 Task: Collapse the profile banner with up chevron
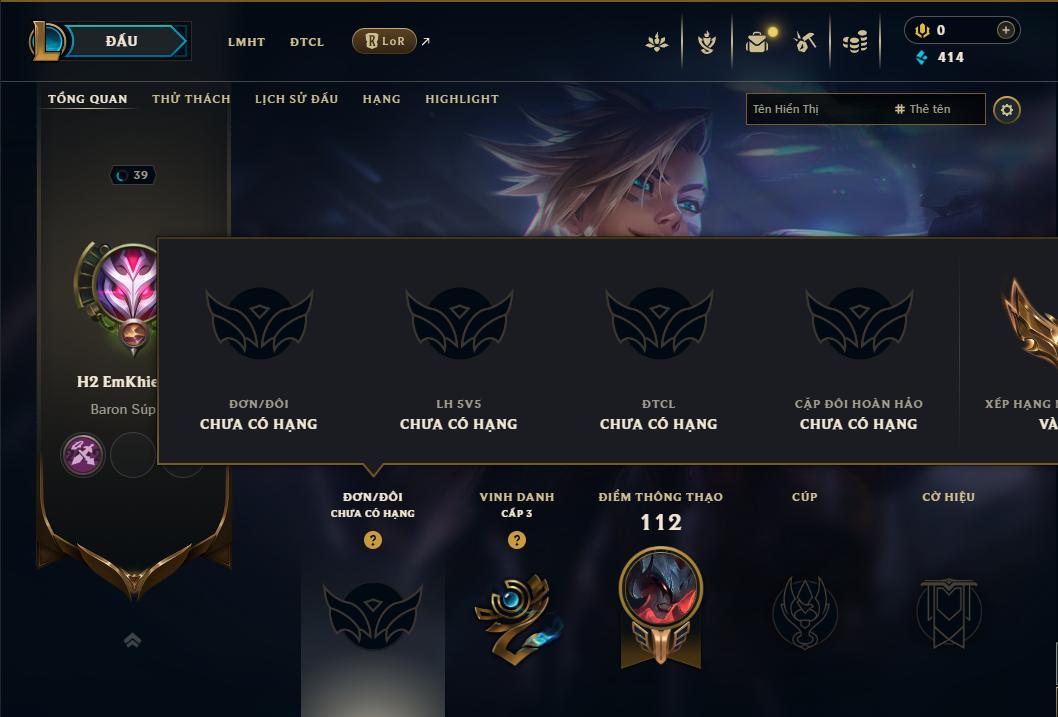click(132, 639)
